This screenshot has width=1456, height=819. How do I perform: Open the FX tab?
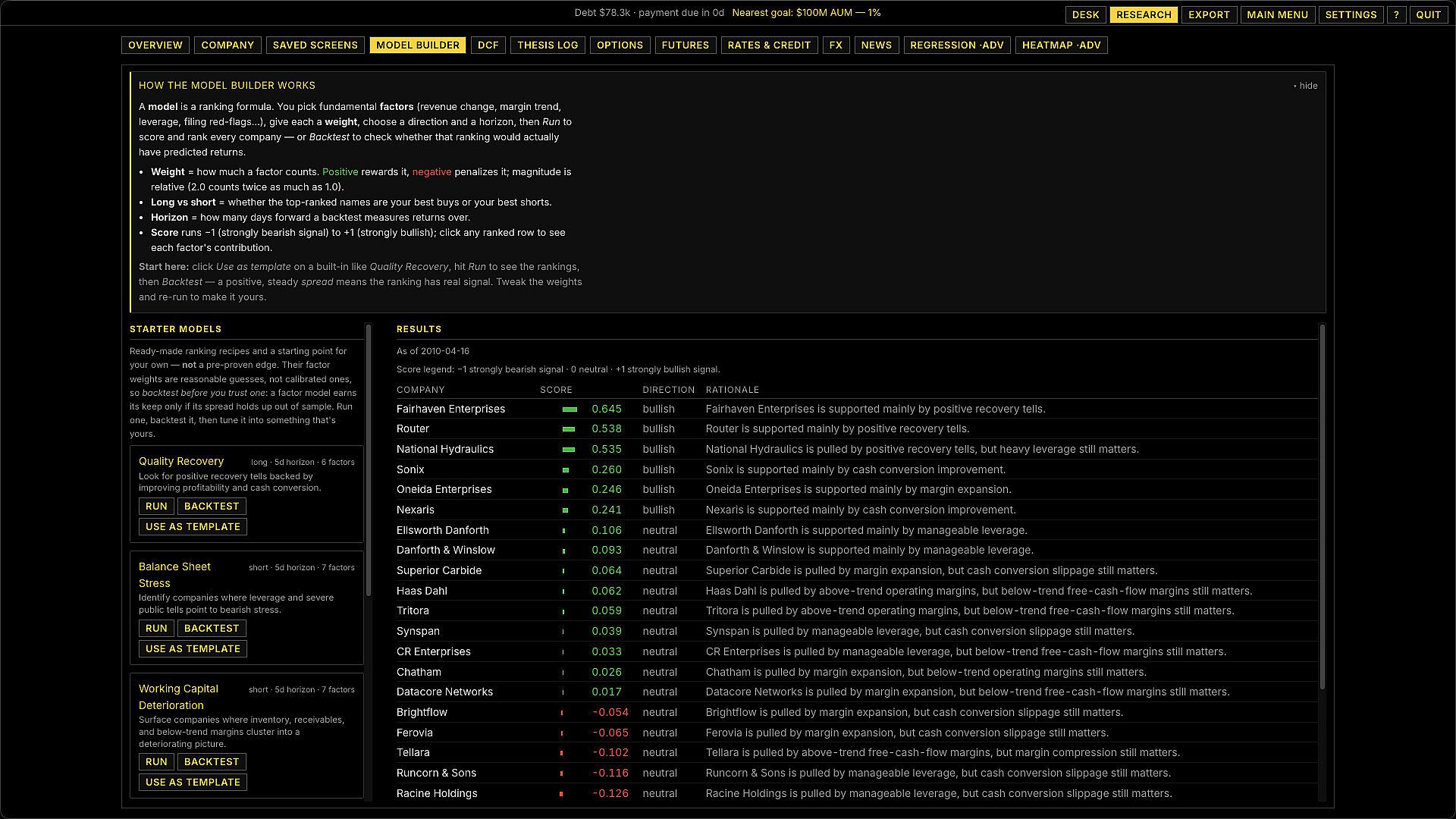(836, 45)
